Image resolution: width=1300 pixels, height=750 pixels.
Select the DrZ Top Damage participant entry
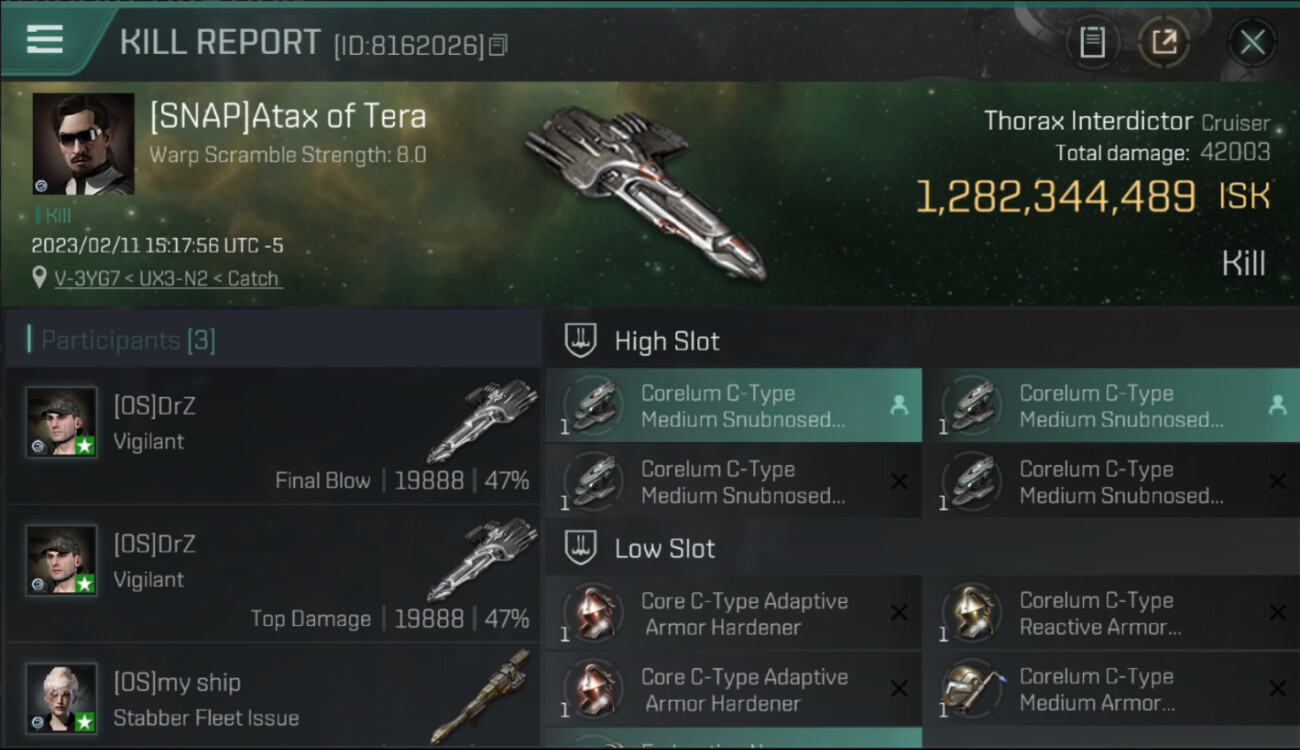tap(272, 574)
